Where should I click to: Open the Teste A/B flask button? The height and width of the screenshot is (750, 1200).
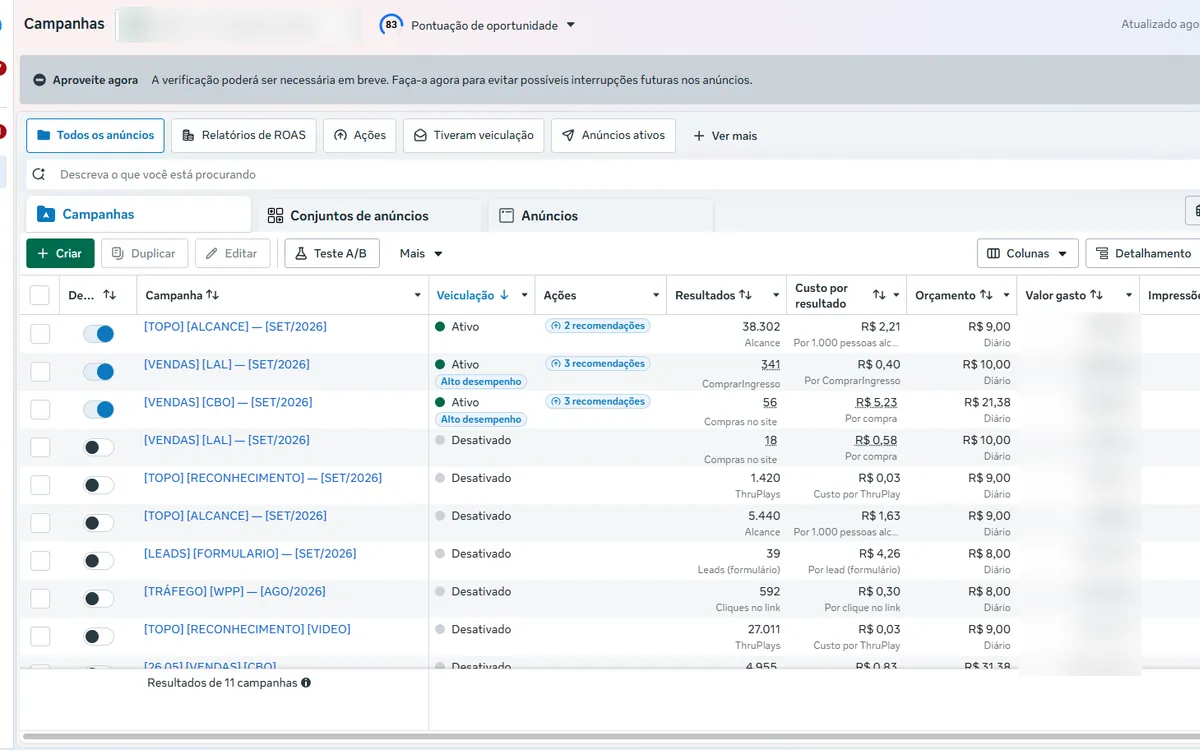331,253
